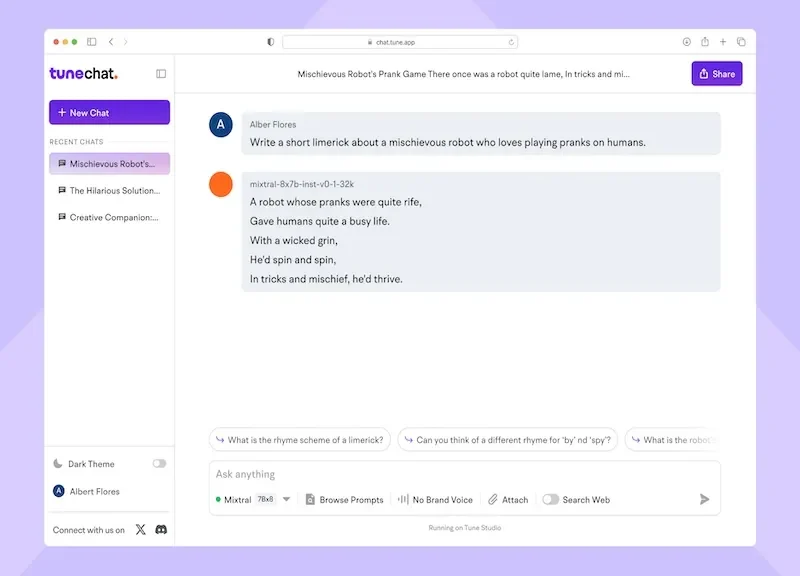Viewport: 800px width, 576px height.
Task: Open the Creative Companion chat
Action: point(109,217)
